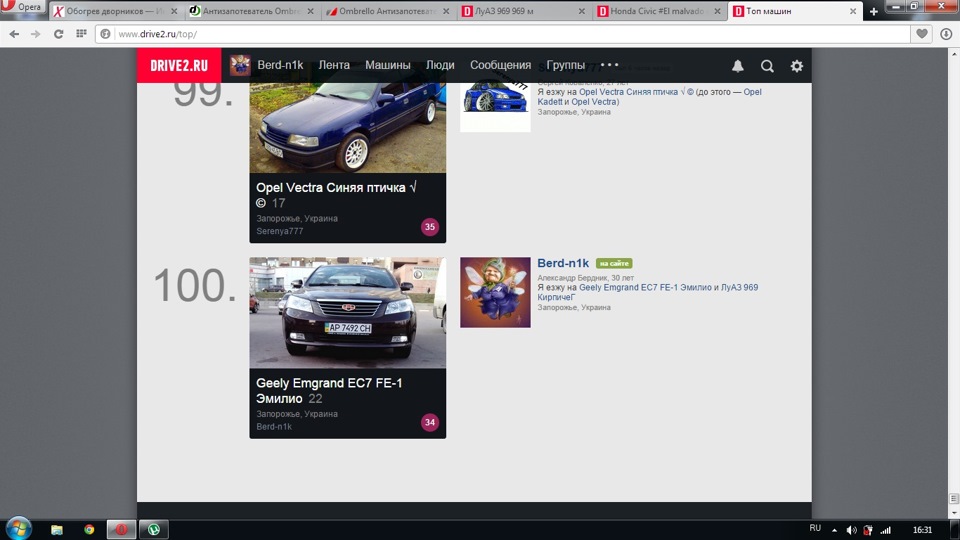Switch the RU language indicator
The height and width of the screenshot is (540, 960).
[x=815, y=528]
